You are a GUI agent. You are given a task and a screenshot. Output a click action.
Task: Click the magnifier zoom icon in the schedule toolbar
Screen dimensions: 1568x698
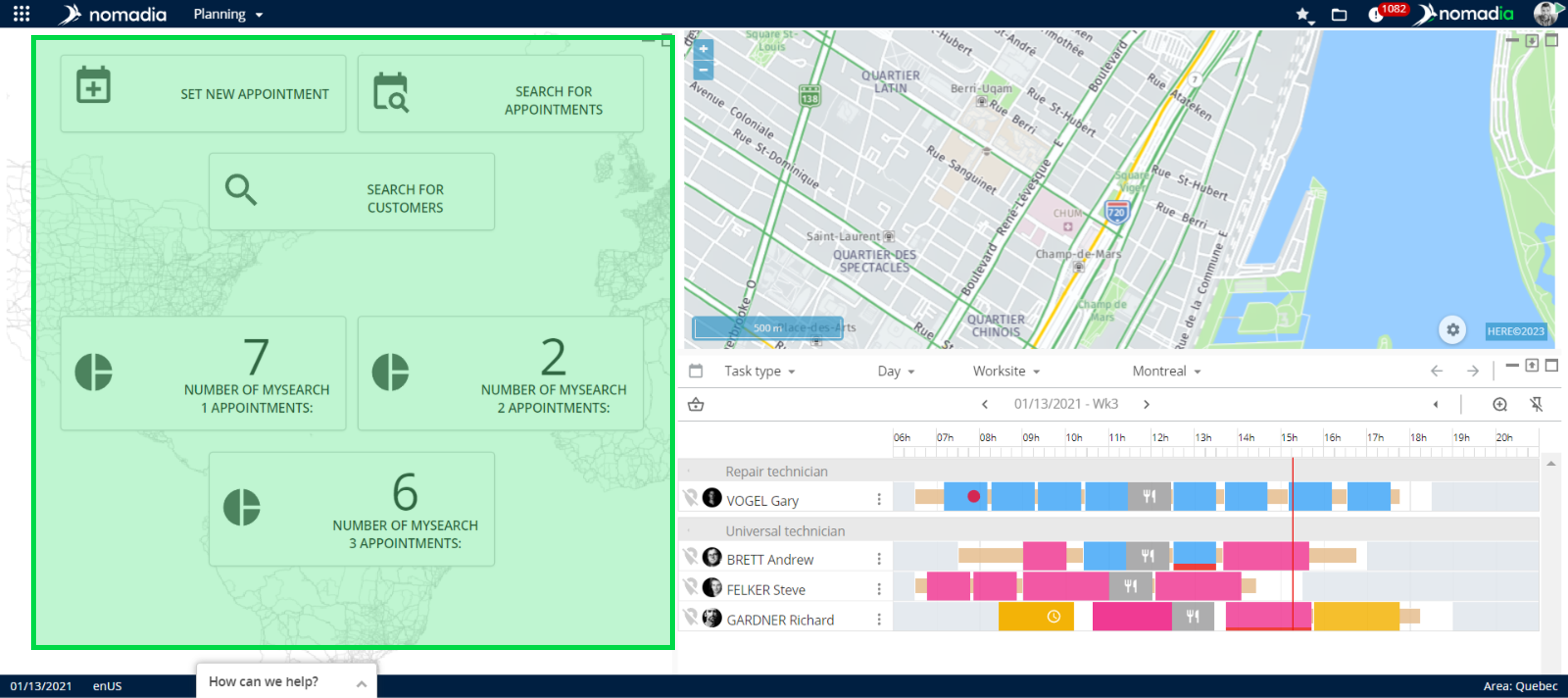tap(1500, 405)
